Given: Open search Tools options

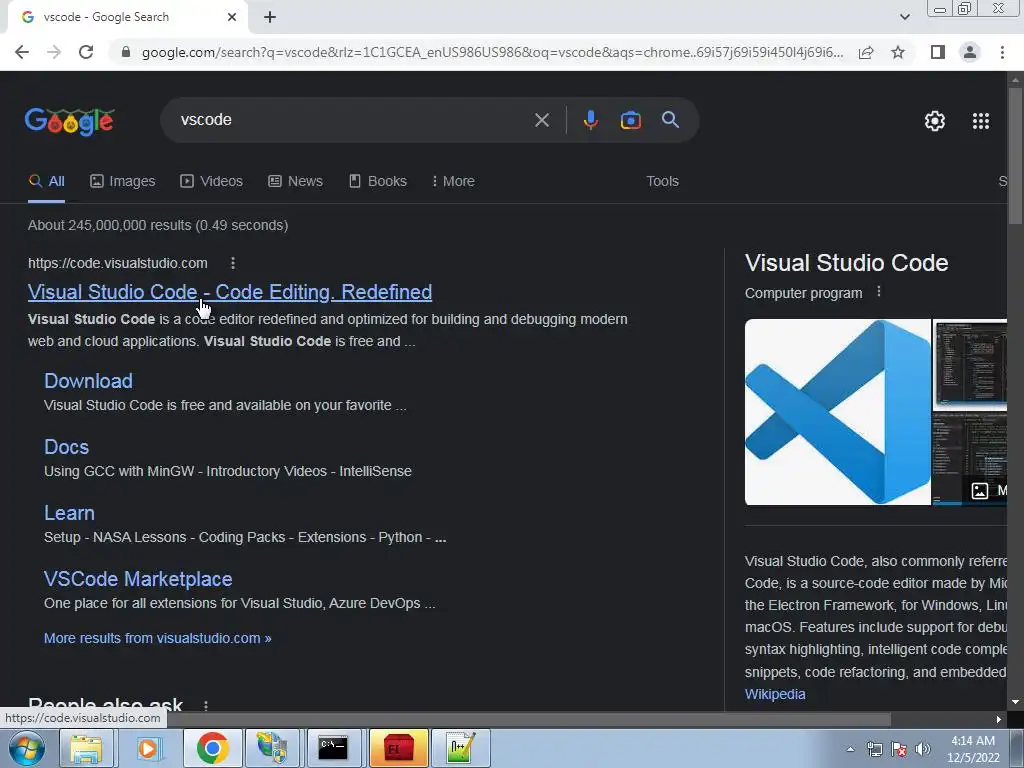Looking at the screenshot, I should (x=662, y=182).
